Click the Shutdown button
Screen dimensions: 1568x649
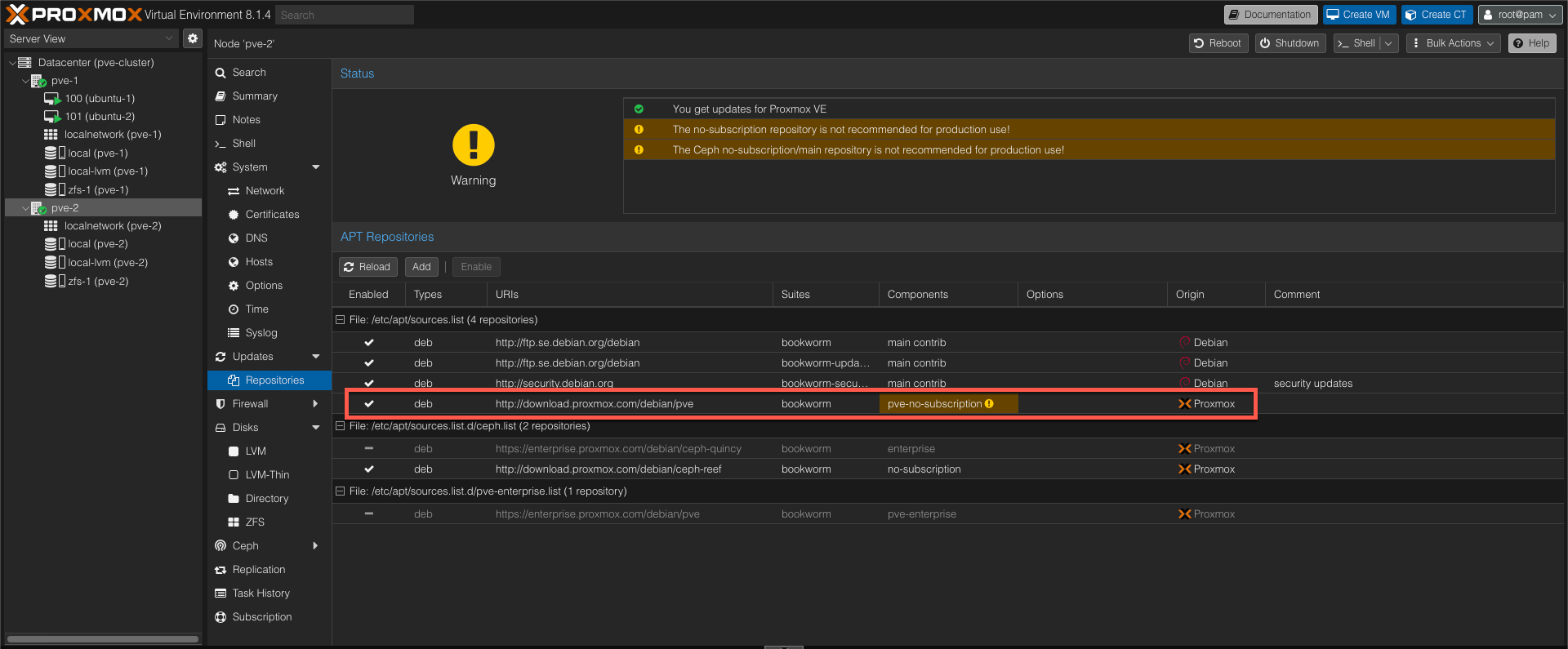1290,43
